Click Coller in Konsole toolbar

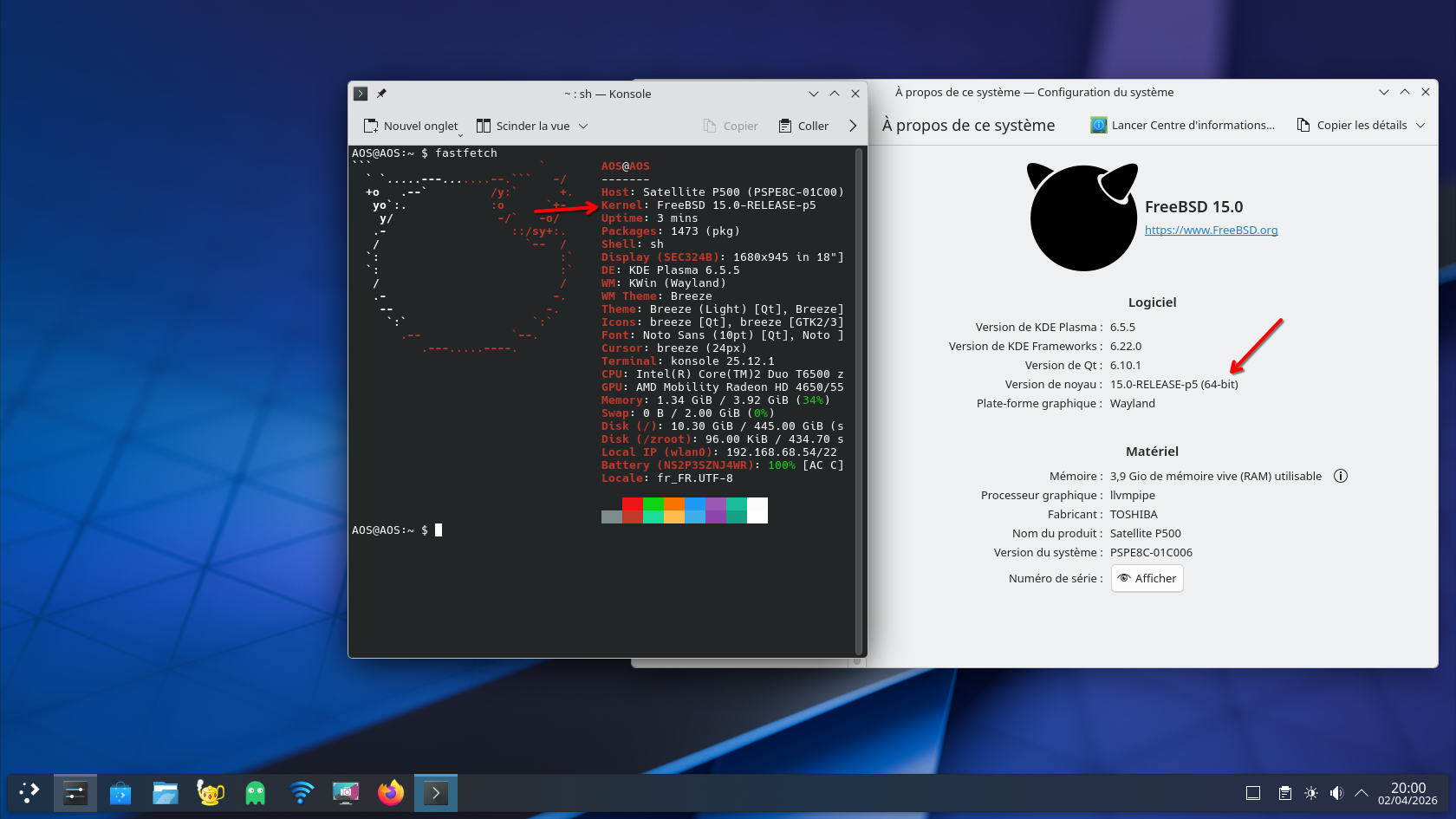coord(803,126)
